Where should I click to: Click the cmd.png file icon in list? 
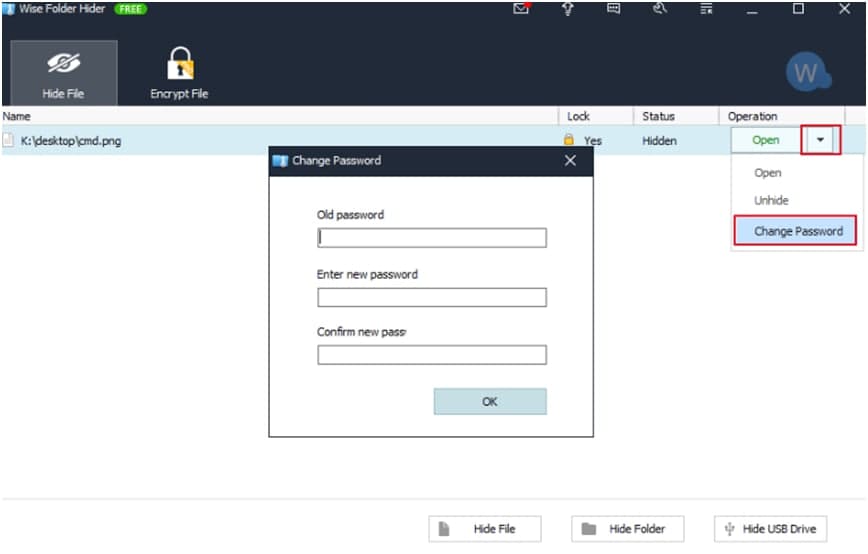(x=8, y=140)
